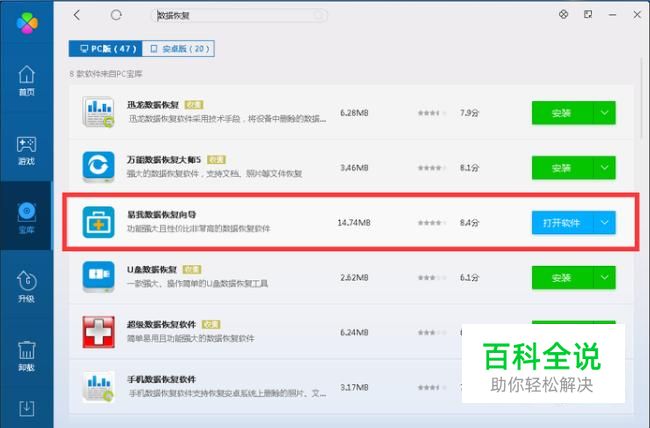This screenshot has height=428, width=650.
Task: Click the refresh circular arrow icon
Action: (116, 15)
